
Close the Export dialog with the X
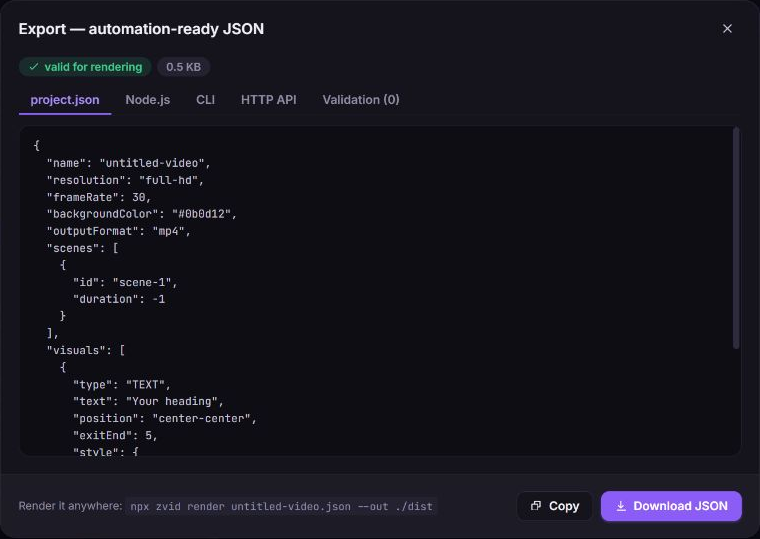tap(727, 29)
